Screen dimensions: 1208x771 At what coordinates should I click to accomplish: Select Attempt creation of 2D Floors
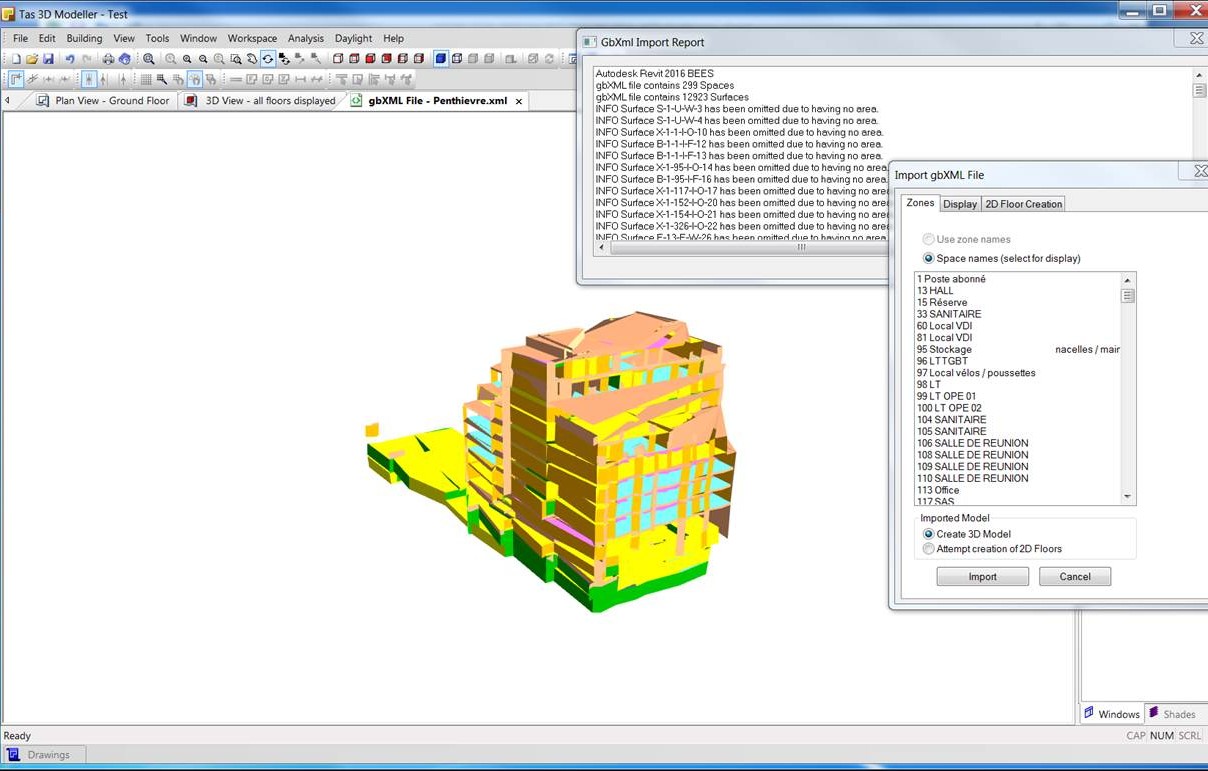[x=929, y=549]
